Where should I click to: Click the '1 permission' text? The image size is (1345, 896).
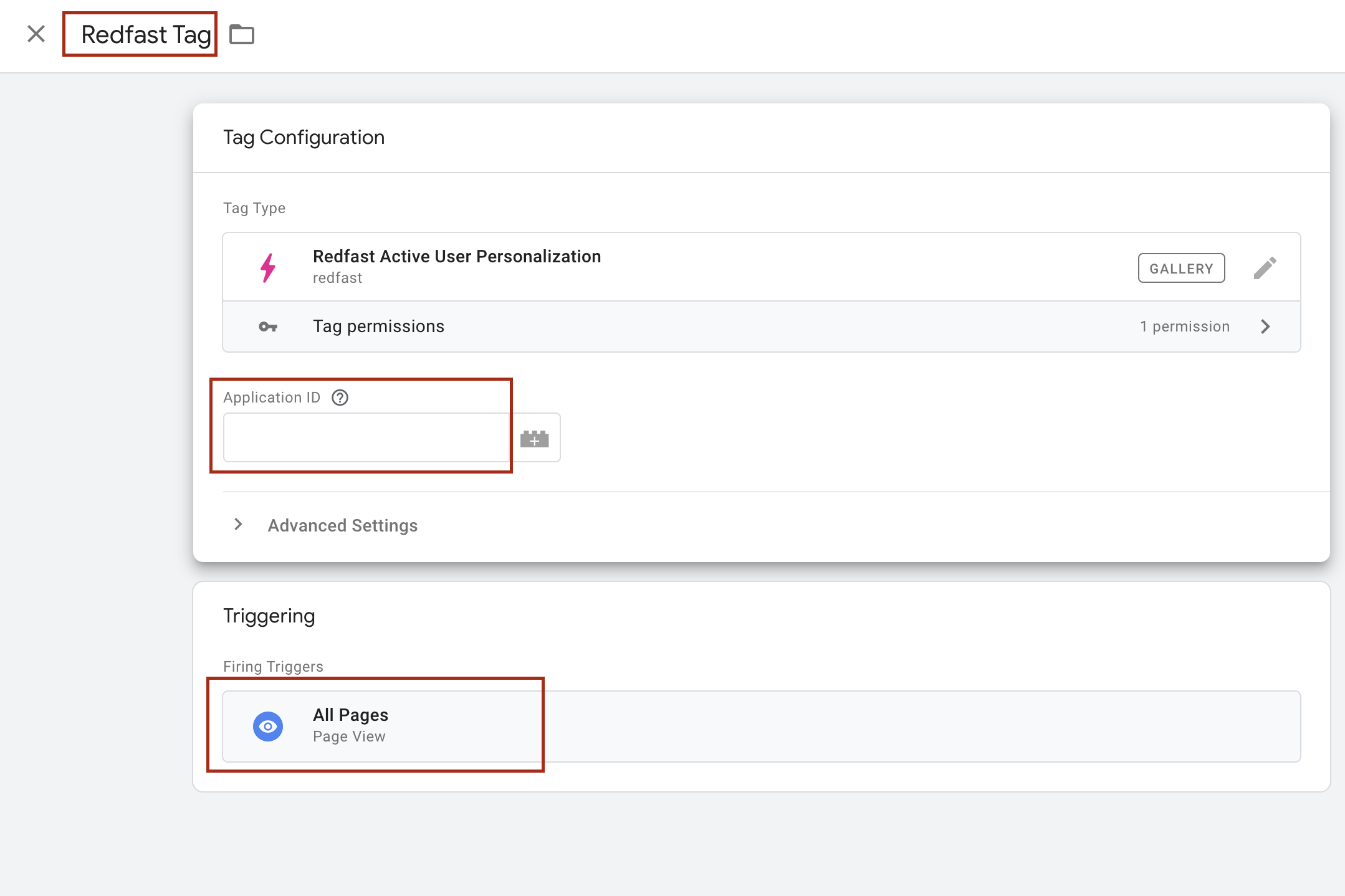point(1184,326)
